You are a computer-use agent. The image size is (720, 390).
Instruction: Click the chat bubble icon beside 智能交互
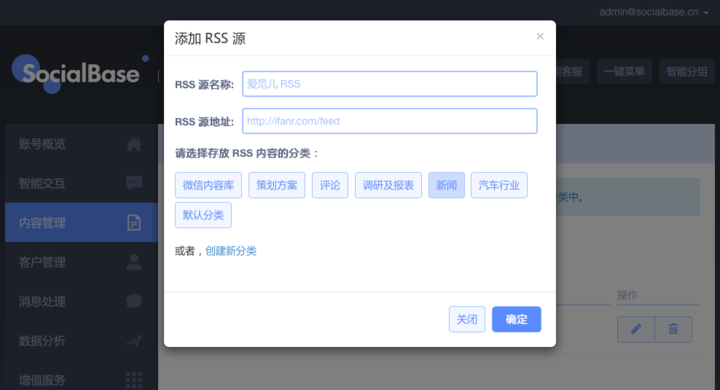coord(134,183)
